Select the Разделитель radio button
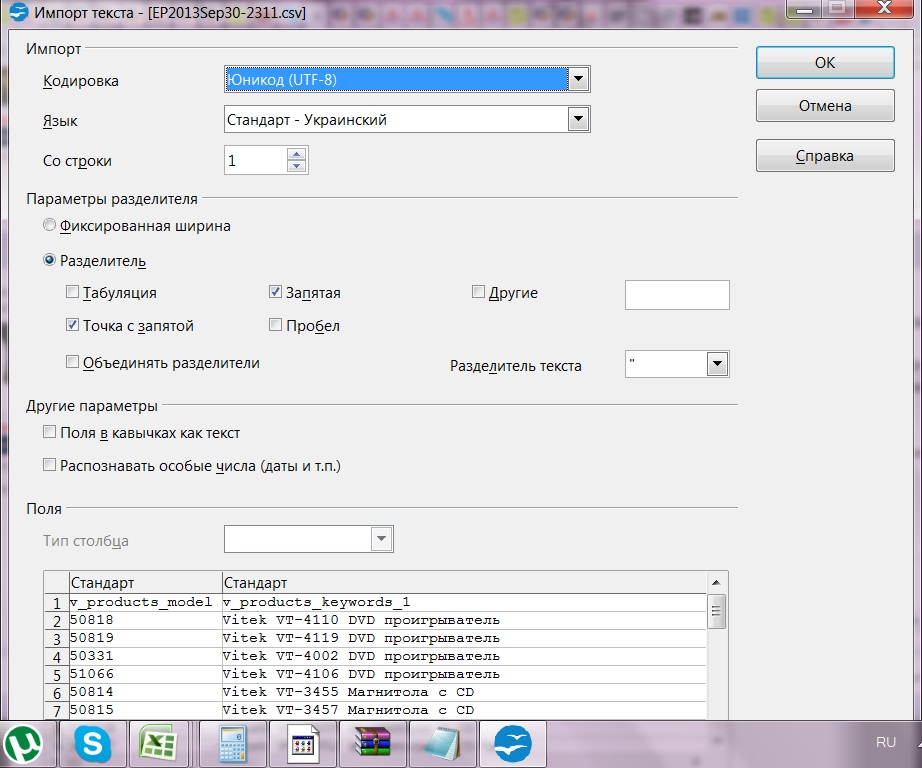 click(x=49, y=260)
